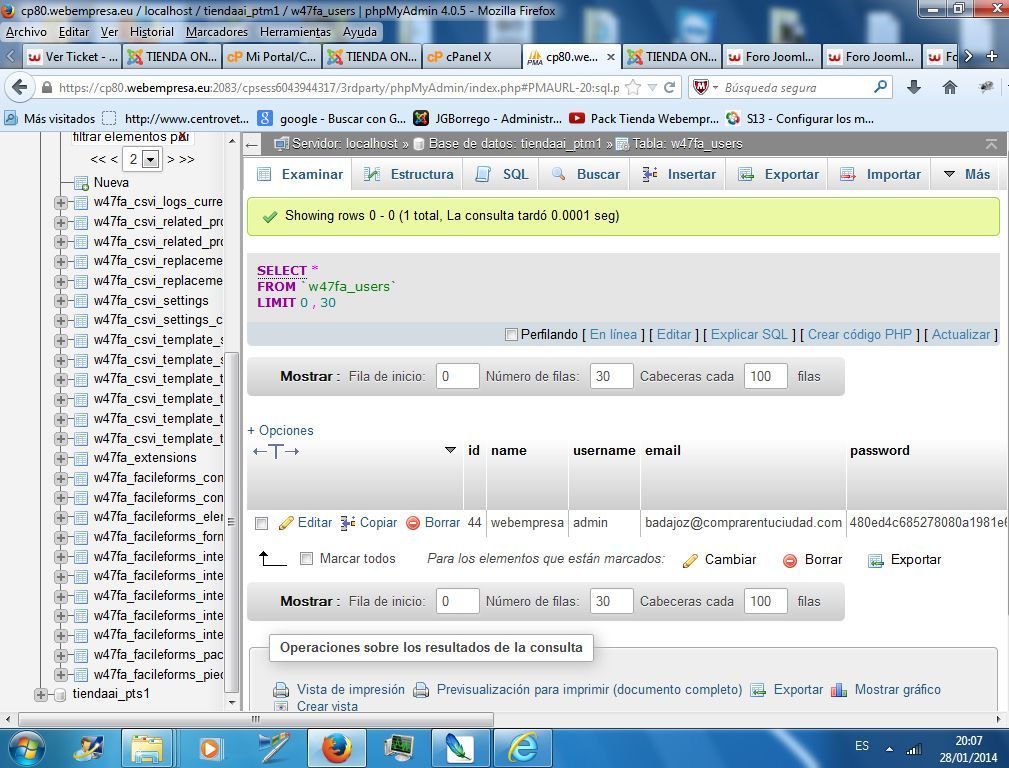Image resolution: width=1009 pixels, height=768 pixels.
Task: Click the navigation panel vertical scrollbar
Action: click(x=232, y=521)
